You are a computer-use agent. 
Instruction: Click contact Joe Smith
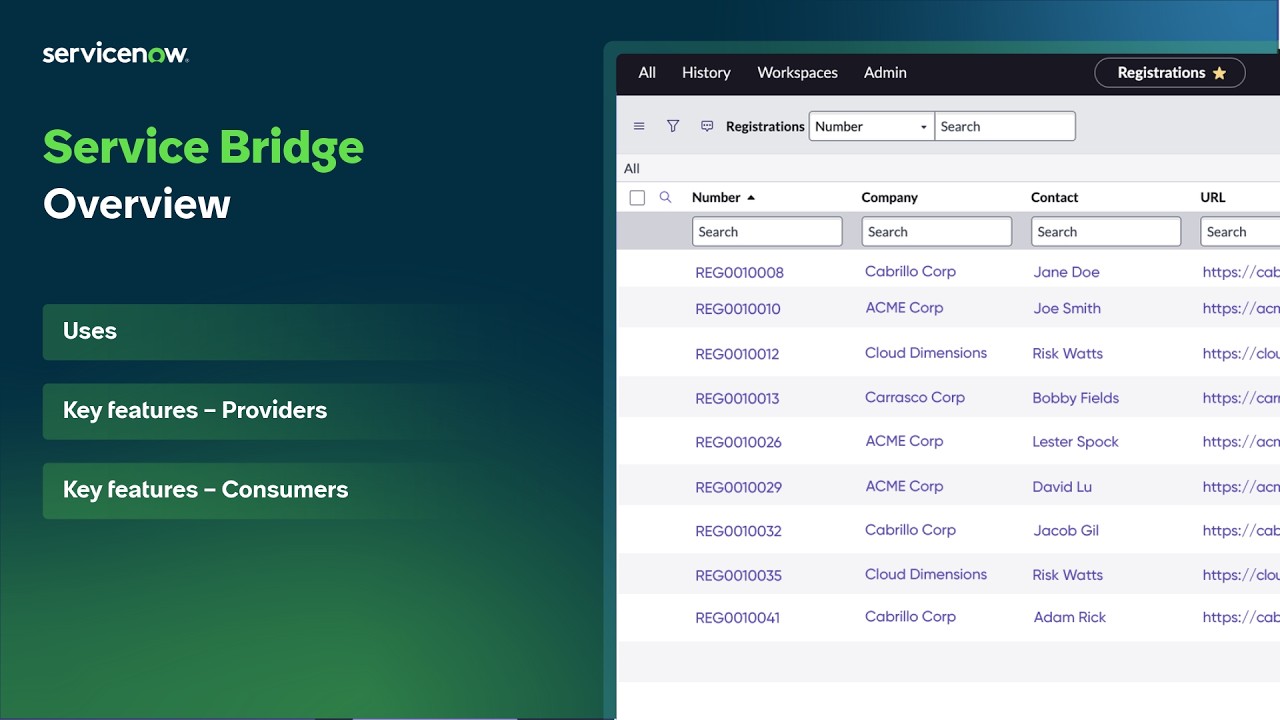pyautogui.click(x=1067, y=308)
